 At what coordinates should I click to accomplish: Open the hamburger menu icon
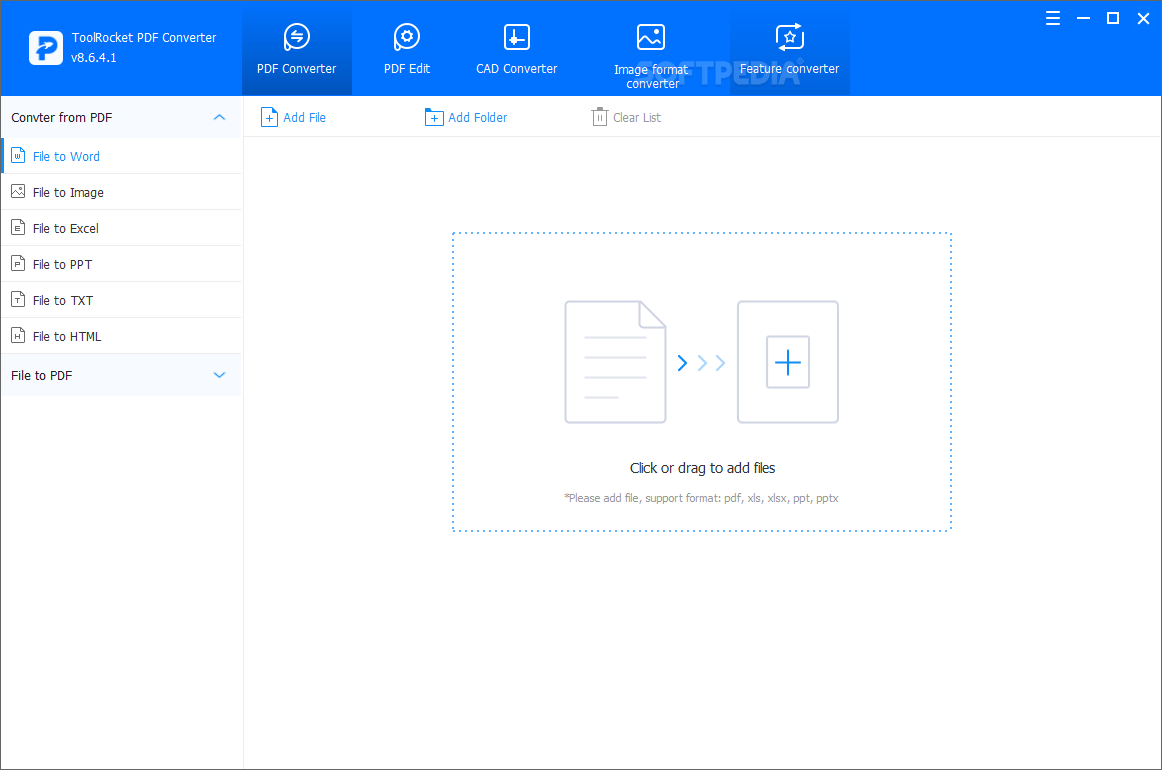coord(1052,19)
